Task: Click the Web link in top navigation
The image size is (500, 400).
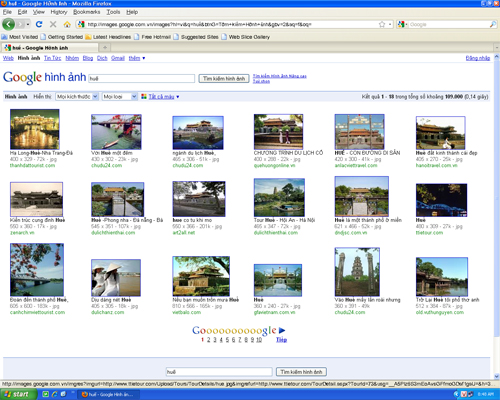Action: [8, 58]
